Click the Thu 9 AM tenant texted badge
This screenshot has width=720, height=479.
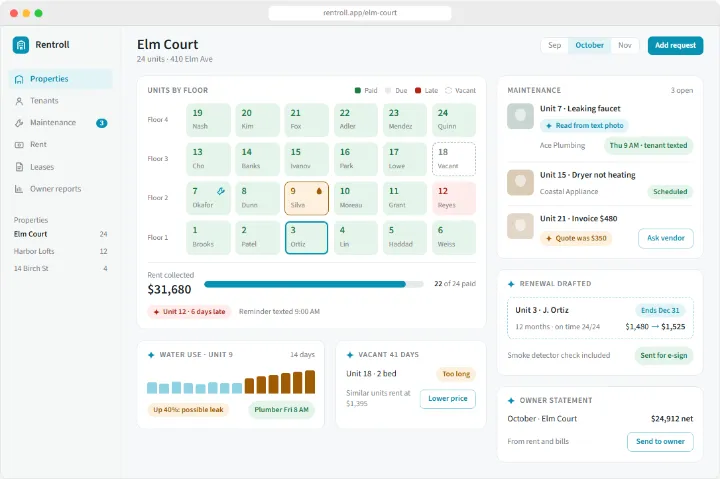coord(648,146)
